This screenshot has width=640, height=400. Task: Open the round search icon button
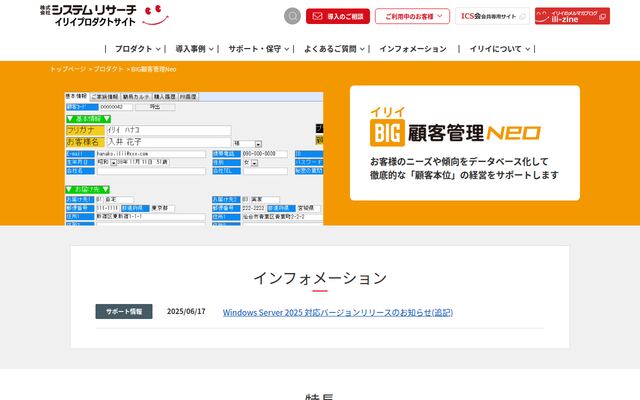tap(292, 16)
